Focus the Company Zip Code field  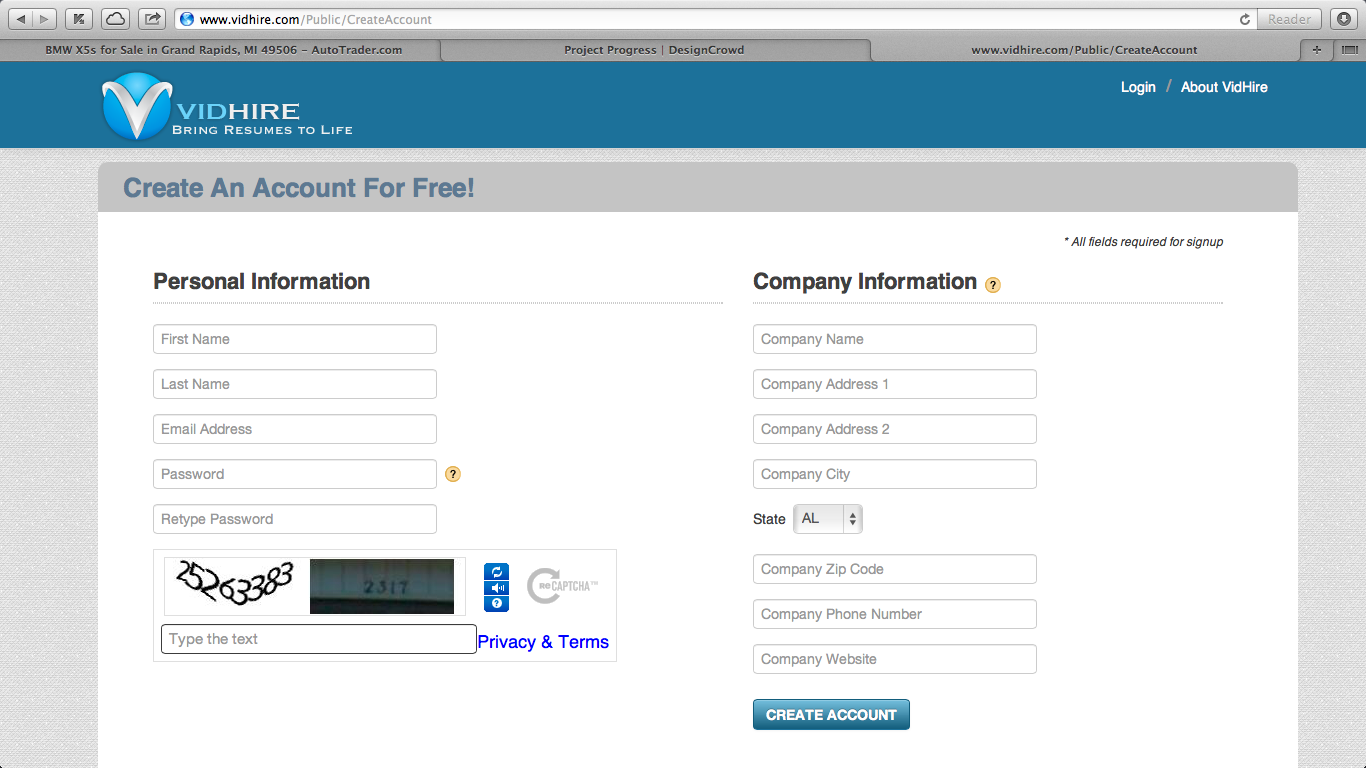(894, 569)
